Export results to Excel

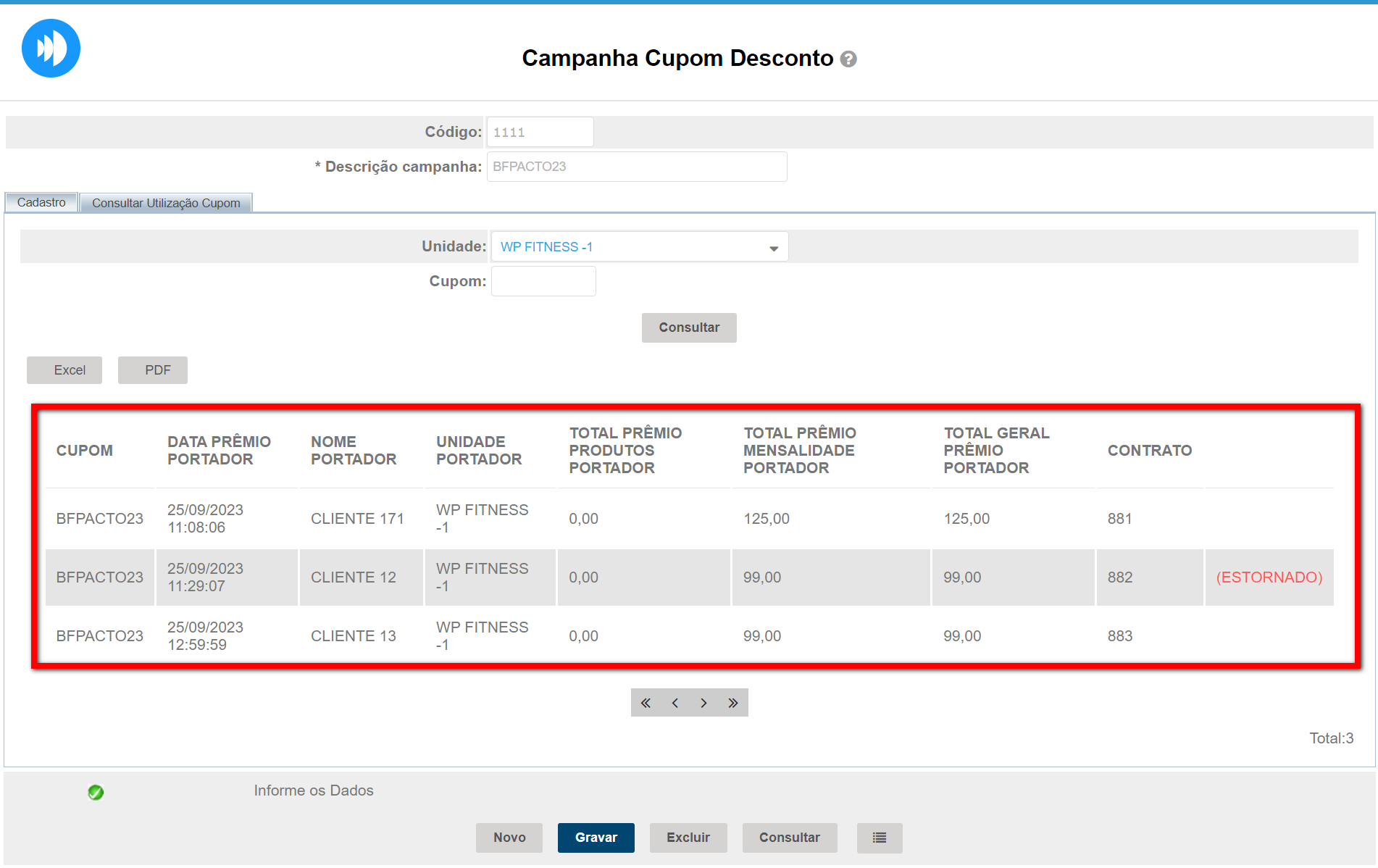(x=64, y=370)
